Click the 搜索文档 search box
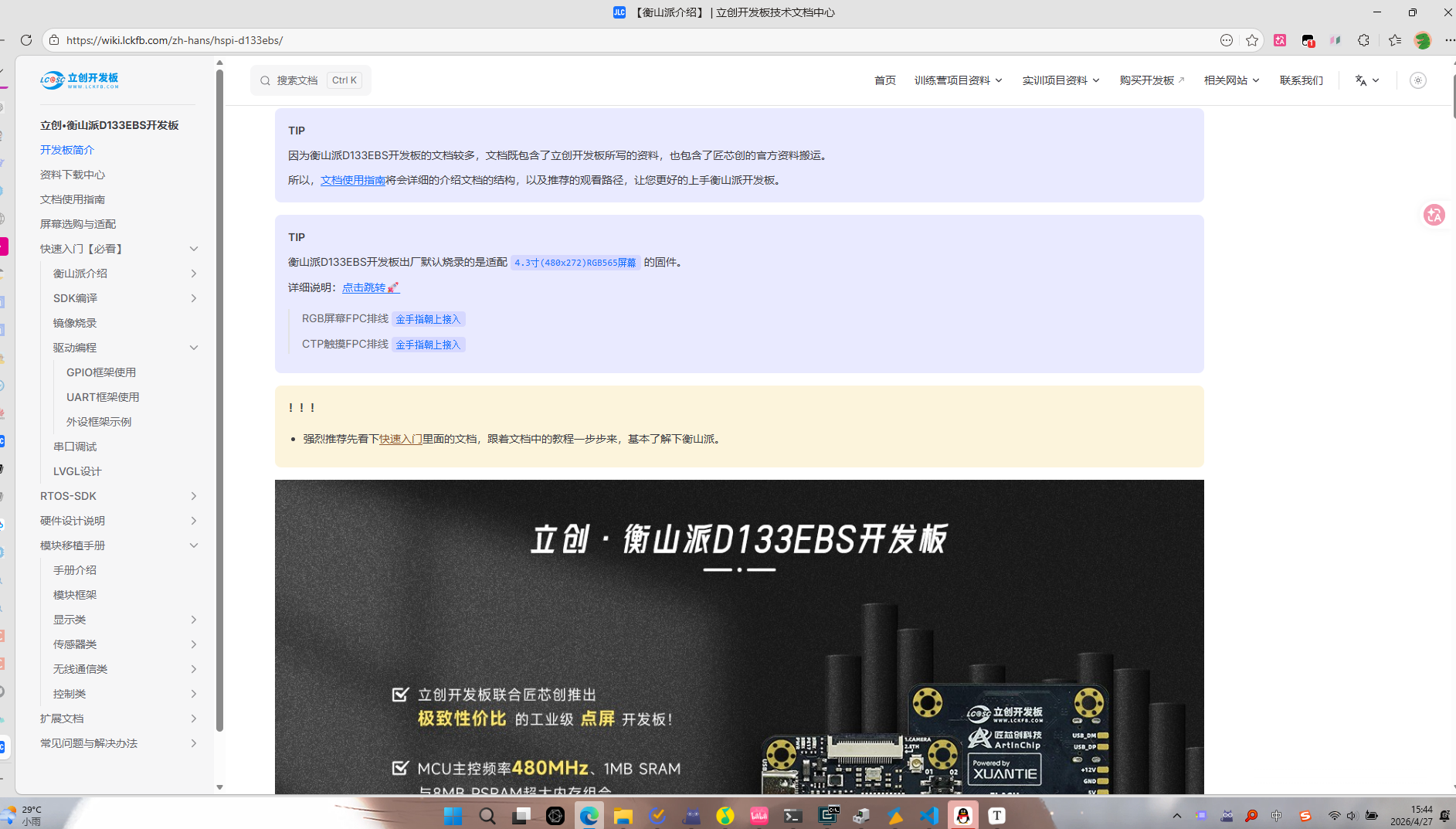This screenshot has width=1456, height=829. click(311, 80)
